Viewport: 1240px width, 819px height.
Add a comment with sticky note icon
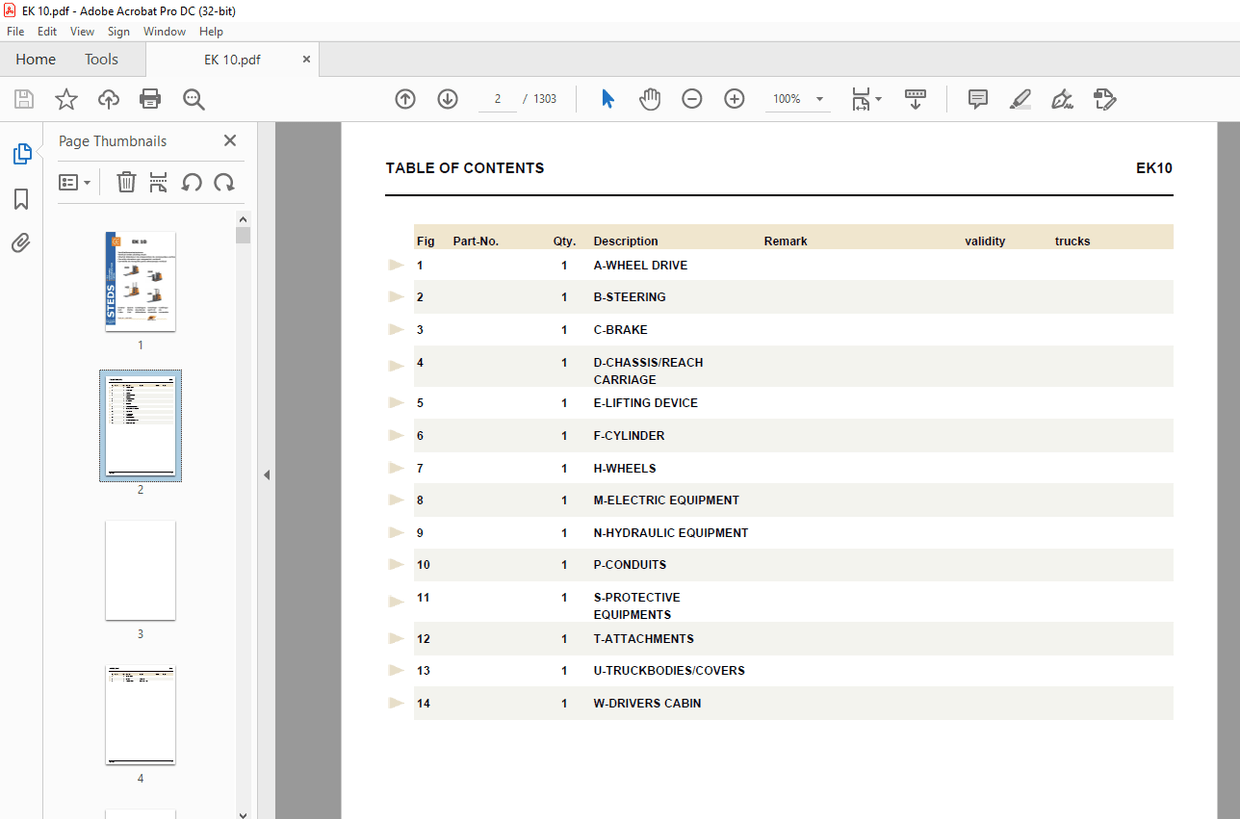[x=977, y=99]
